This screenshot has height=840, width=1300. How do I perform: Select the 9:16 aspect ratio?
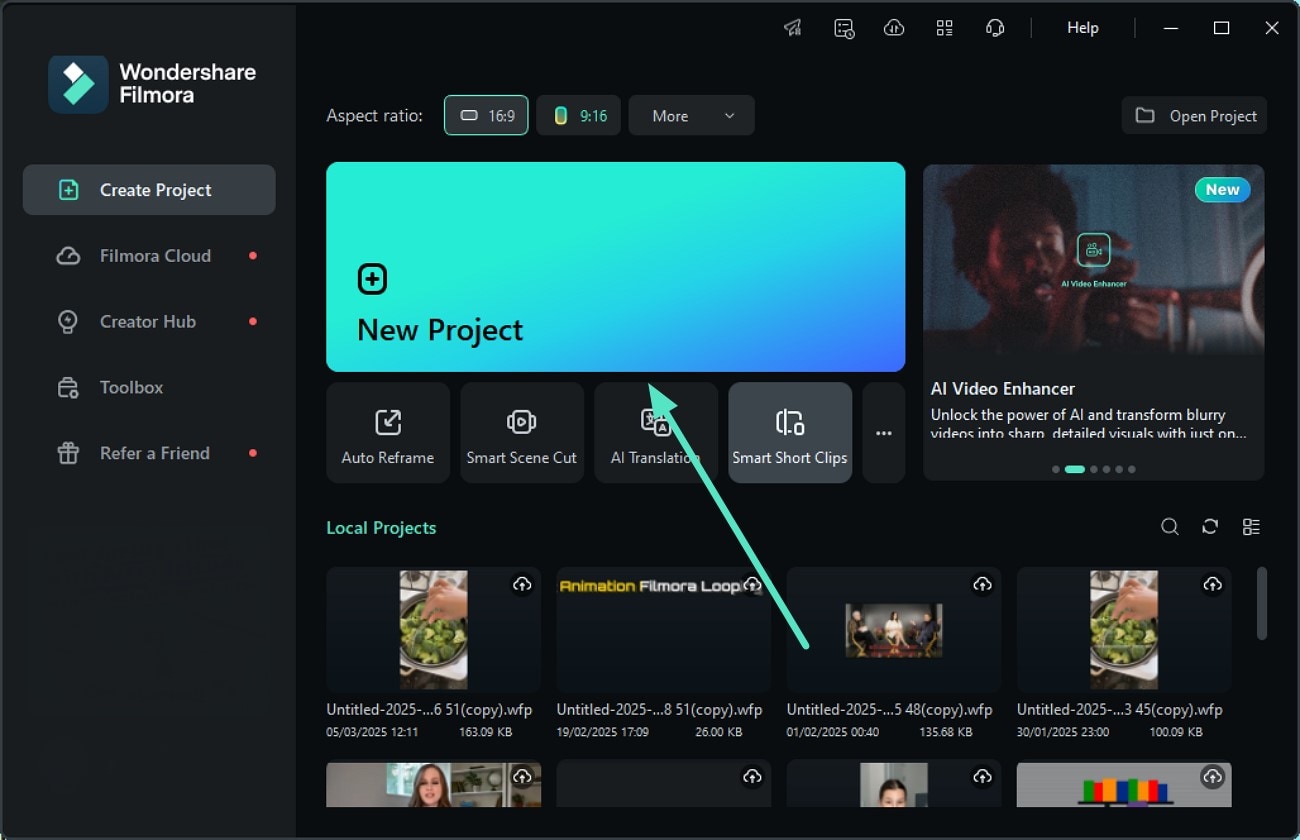(579, 116)
